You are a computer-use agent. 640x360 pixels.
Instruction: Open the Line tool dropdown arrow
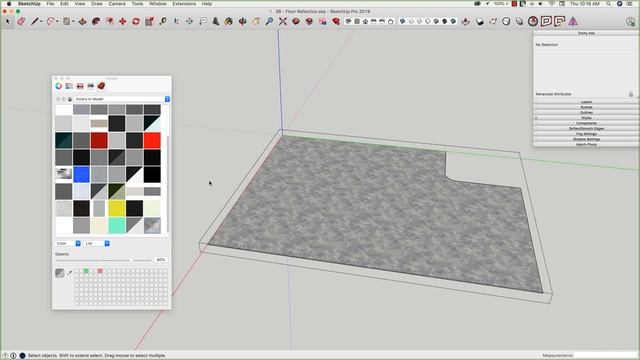[41, 21]
